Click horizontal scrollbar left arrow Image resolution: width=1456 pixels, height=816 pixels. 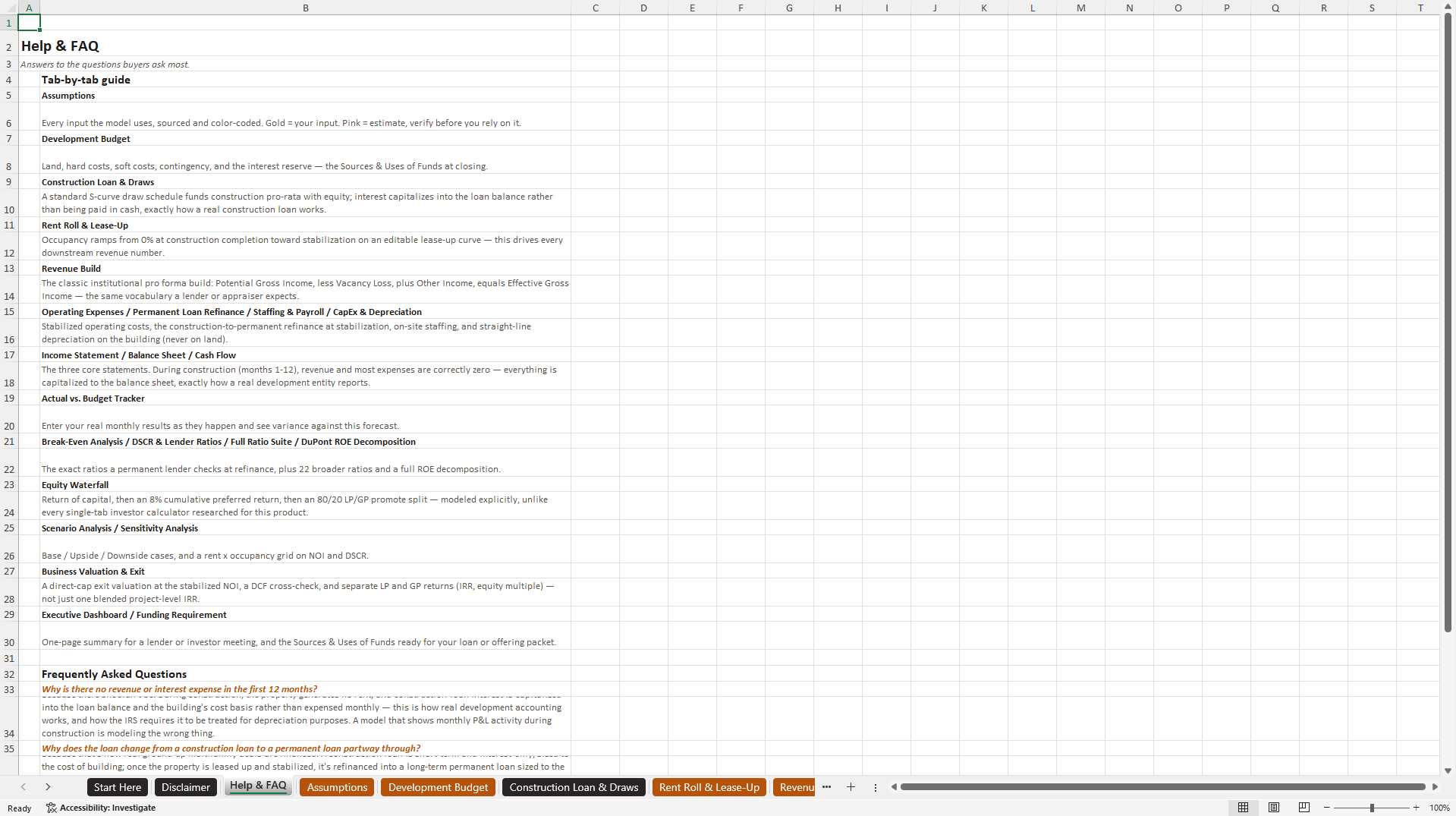pos(894,787)
